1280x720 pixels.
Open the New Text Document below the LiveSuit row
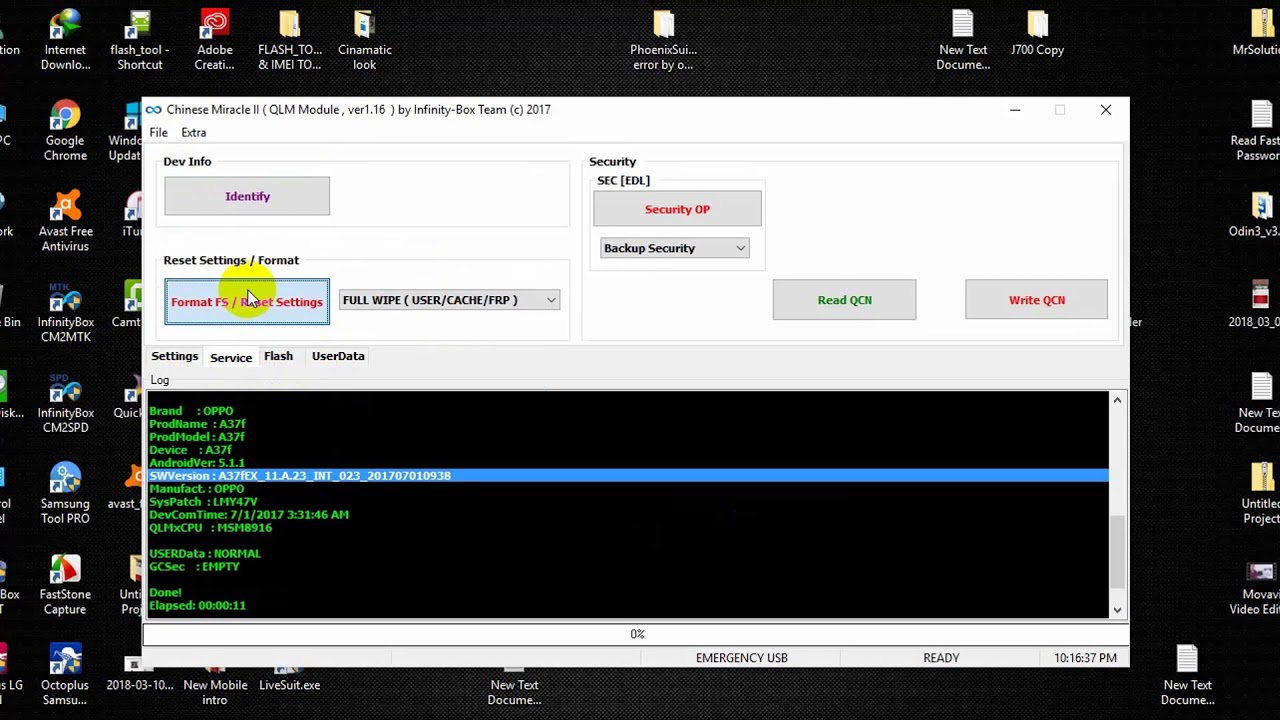click(x=514, y=685)
